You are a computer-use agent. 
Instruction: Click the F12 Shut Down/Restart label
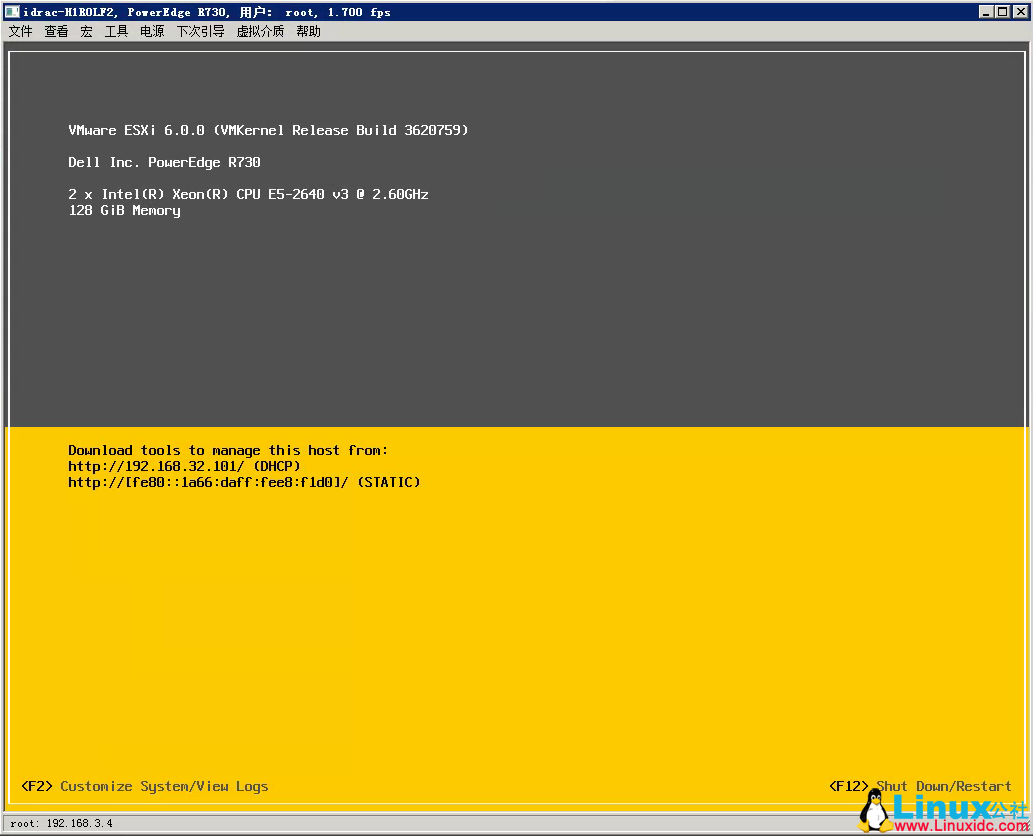tap(920, 786)
